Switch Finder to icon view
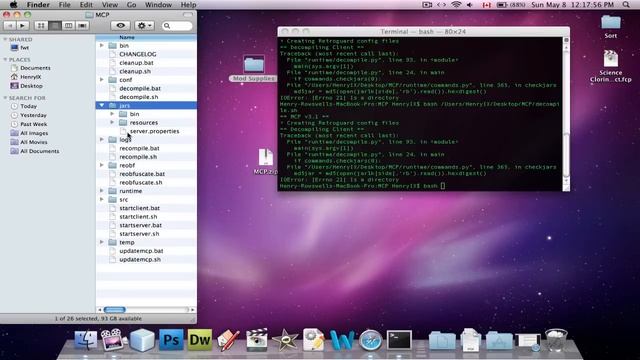Screen dimensions: 640x360 (41, 26)
